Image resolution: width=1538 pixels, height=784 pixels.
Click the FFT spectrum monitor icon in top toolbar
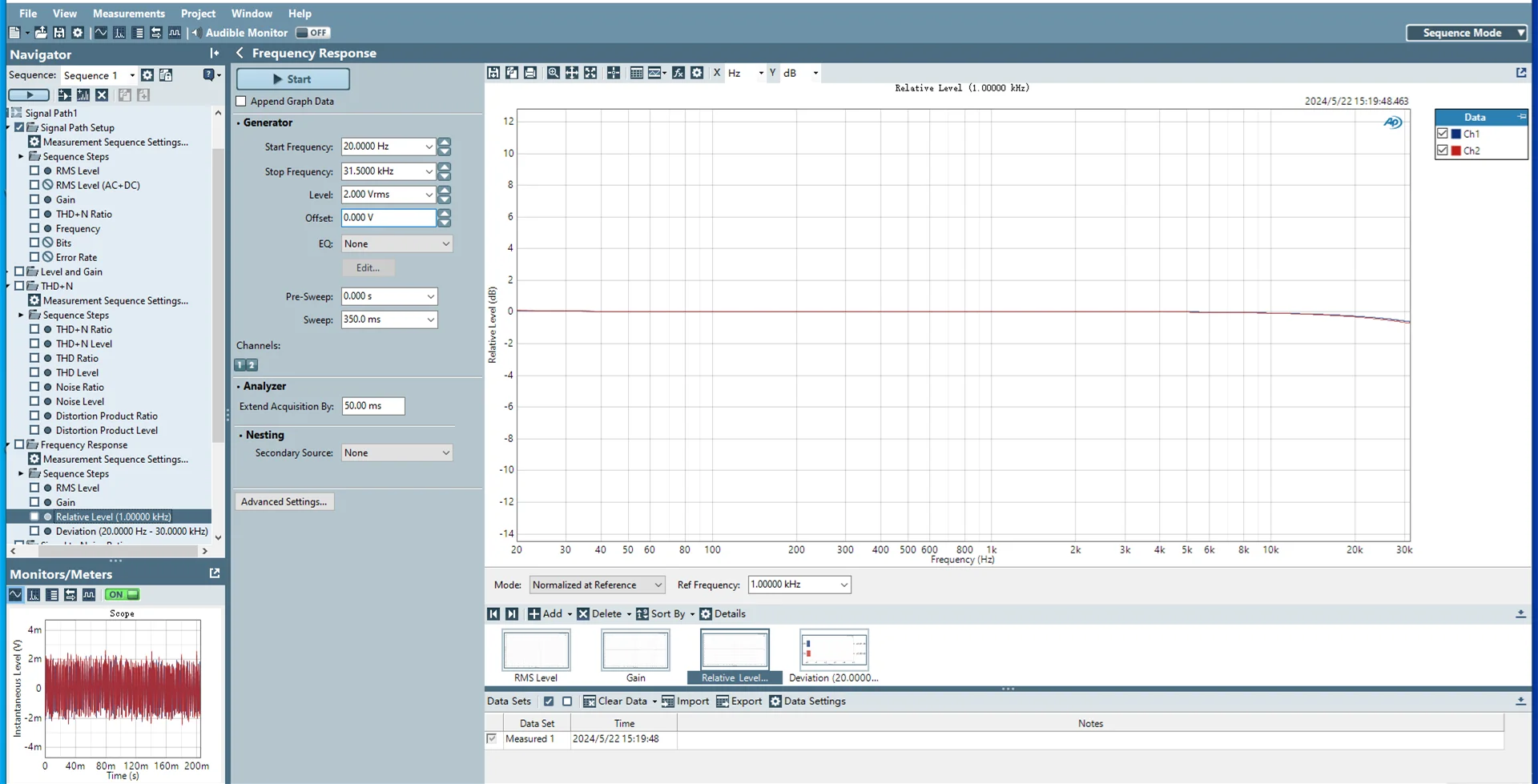point(119,33)
